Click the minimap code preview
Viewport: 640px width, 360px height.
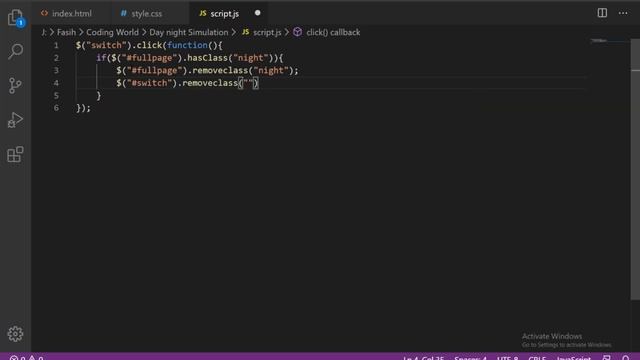click(x=599, y=40)
